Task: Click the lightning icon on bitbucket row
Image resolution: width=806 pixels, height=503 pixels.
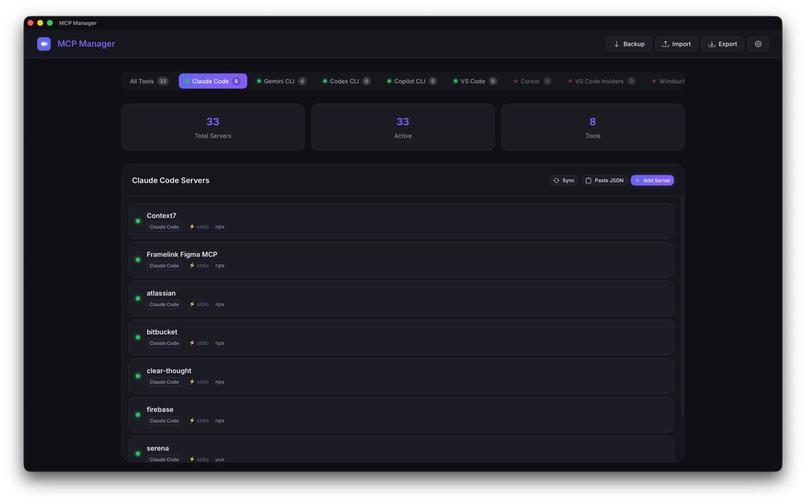Action: tap(192, 343)
